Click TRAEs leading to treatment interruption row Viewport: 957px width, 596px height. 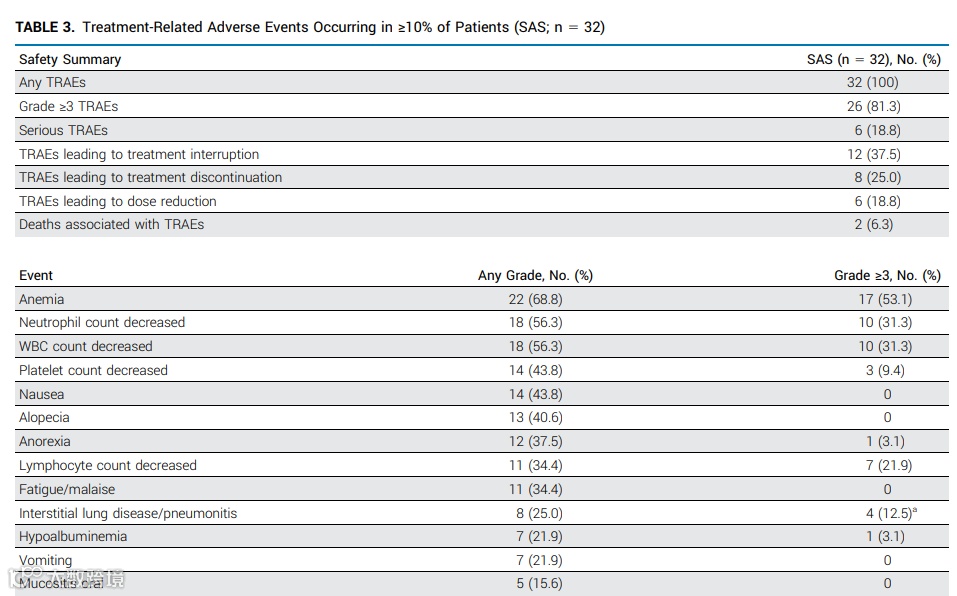pyautogui.click(x=482, y=154)
